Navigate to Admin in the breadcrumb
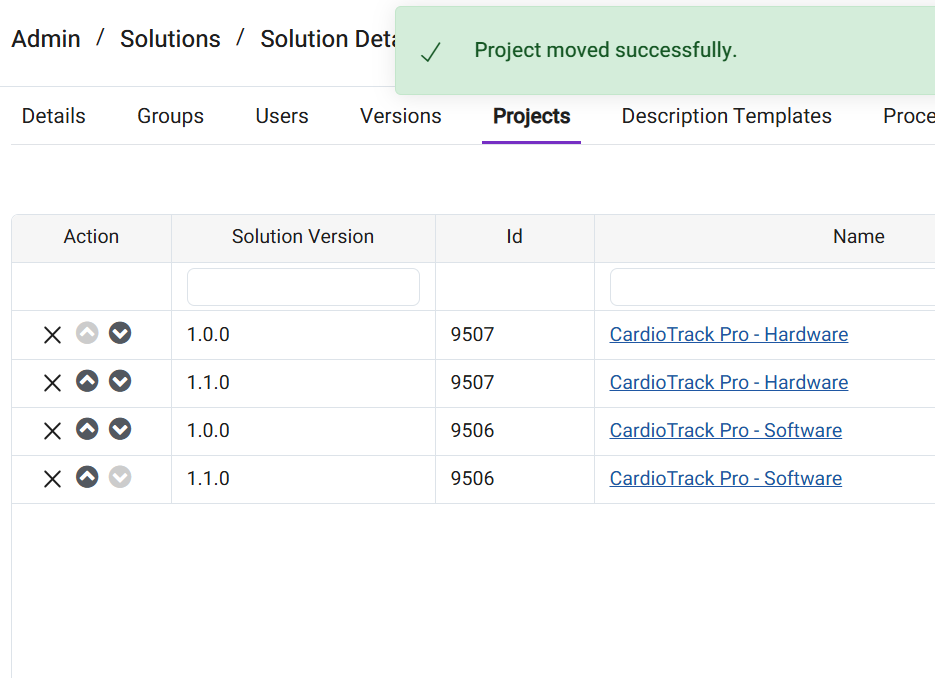The height and width of the screenshot is (678, 935). 46,39
